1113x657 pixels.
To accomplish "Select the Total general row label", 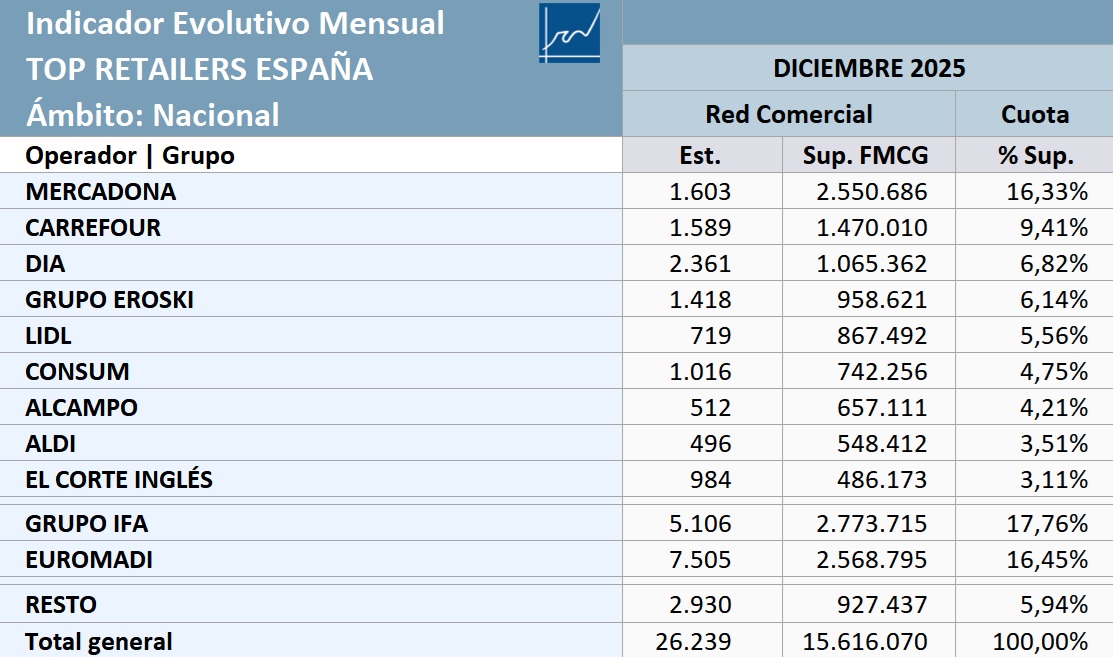I will [99, 641].
